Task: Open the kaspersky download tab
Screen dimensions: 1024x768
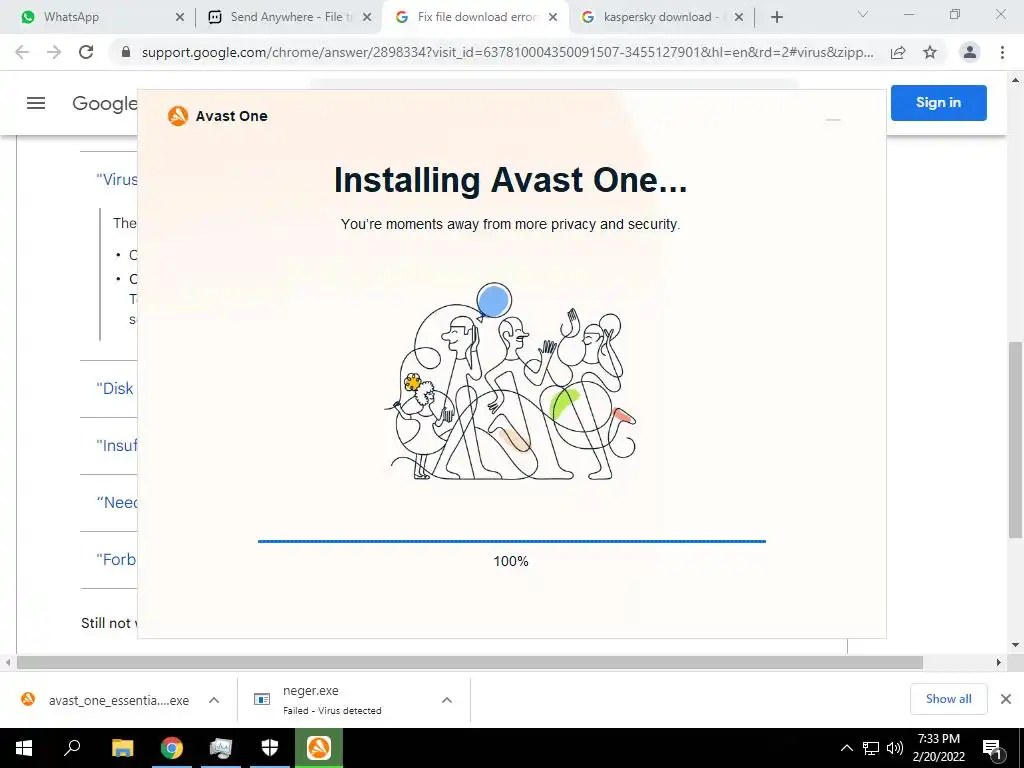Action: 662,17
